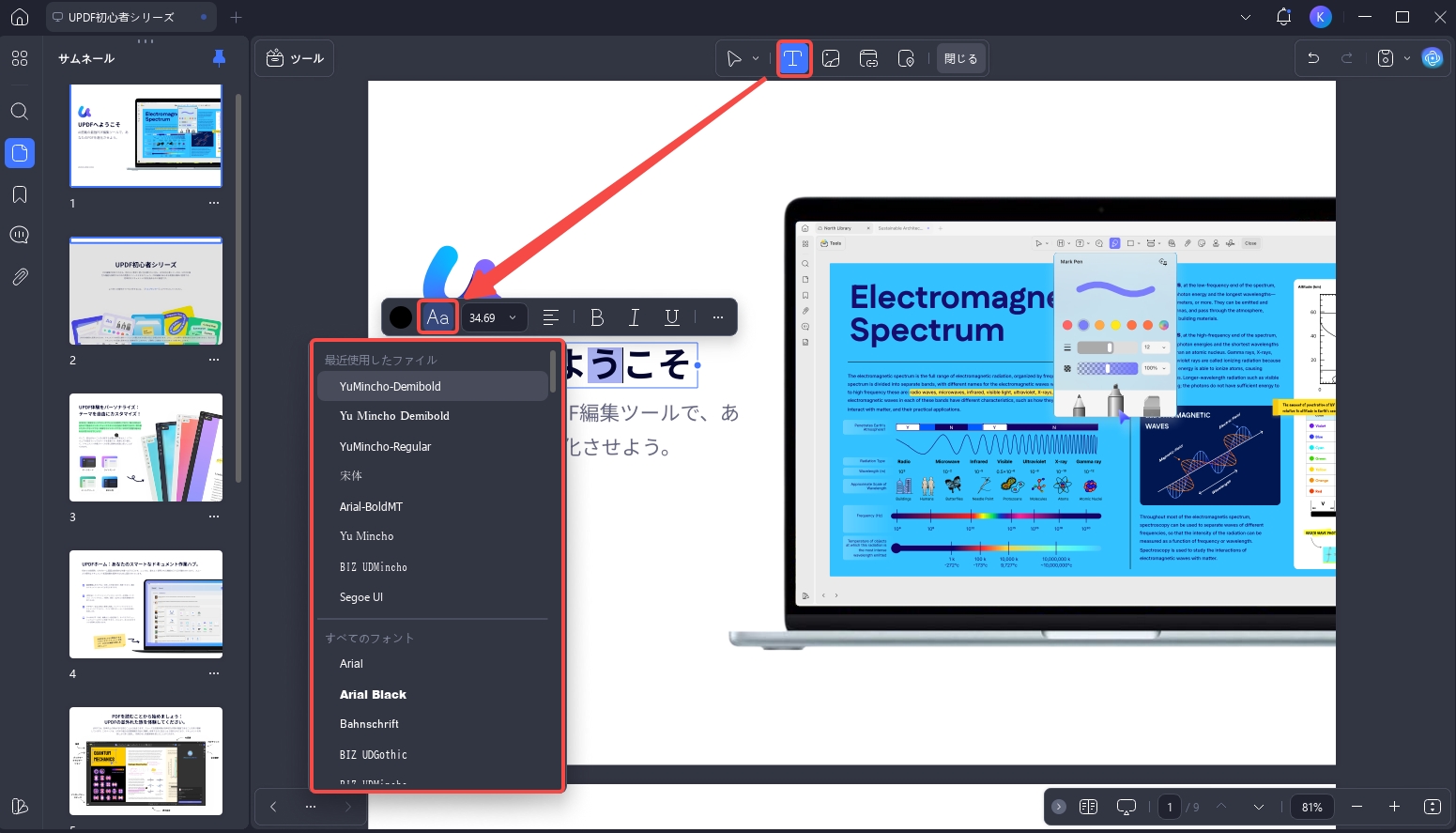Zoom out with minus button
This screenshot has width=1456, height=833.
(1356, 807)
